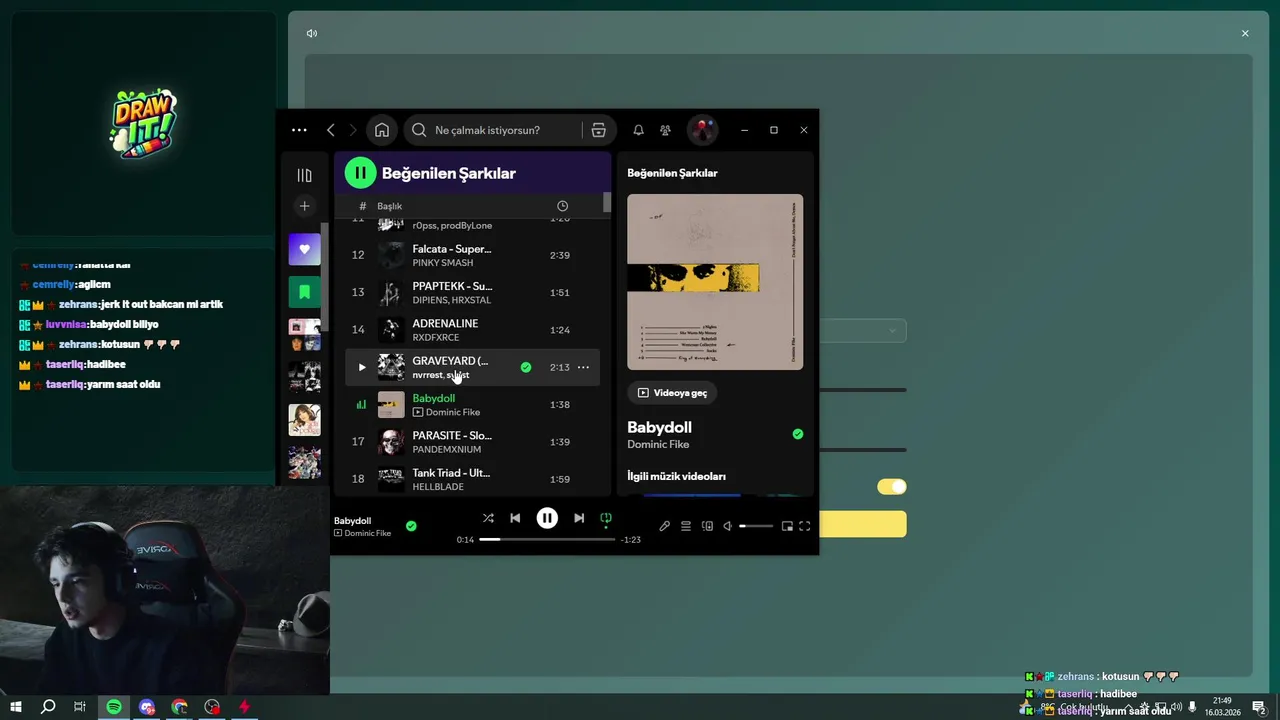Image resolution: width=1280 pixels, height=720 pixels.
Task: Toggle shuffle in player bar
Action: pos(488,518)
